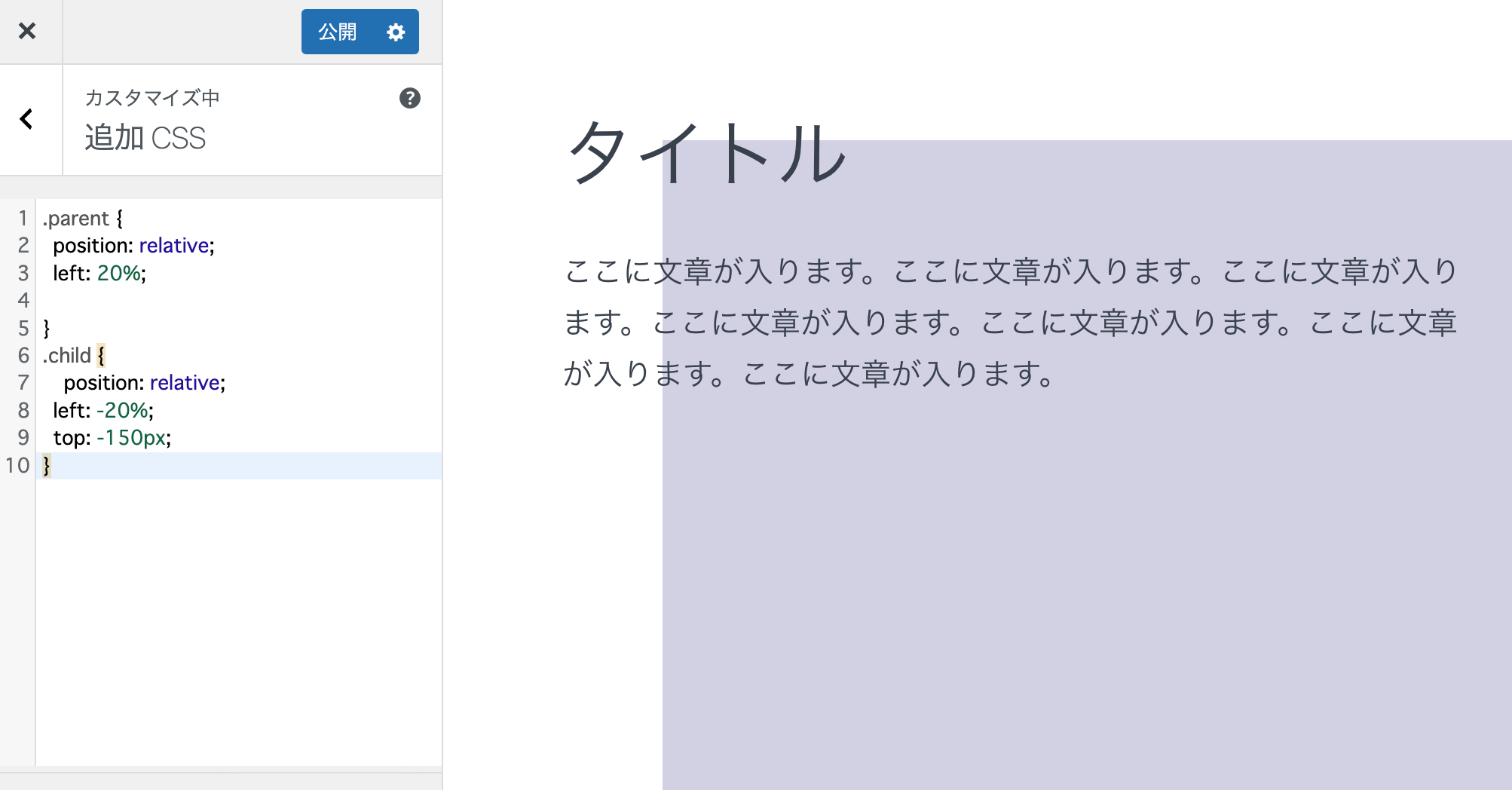
Task: Click the 'left: -20%' declaration
Action: 103,411
